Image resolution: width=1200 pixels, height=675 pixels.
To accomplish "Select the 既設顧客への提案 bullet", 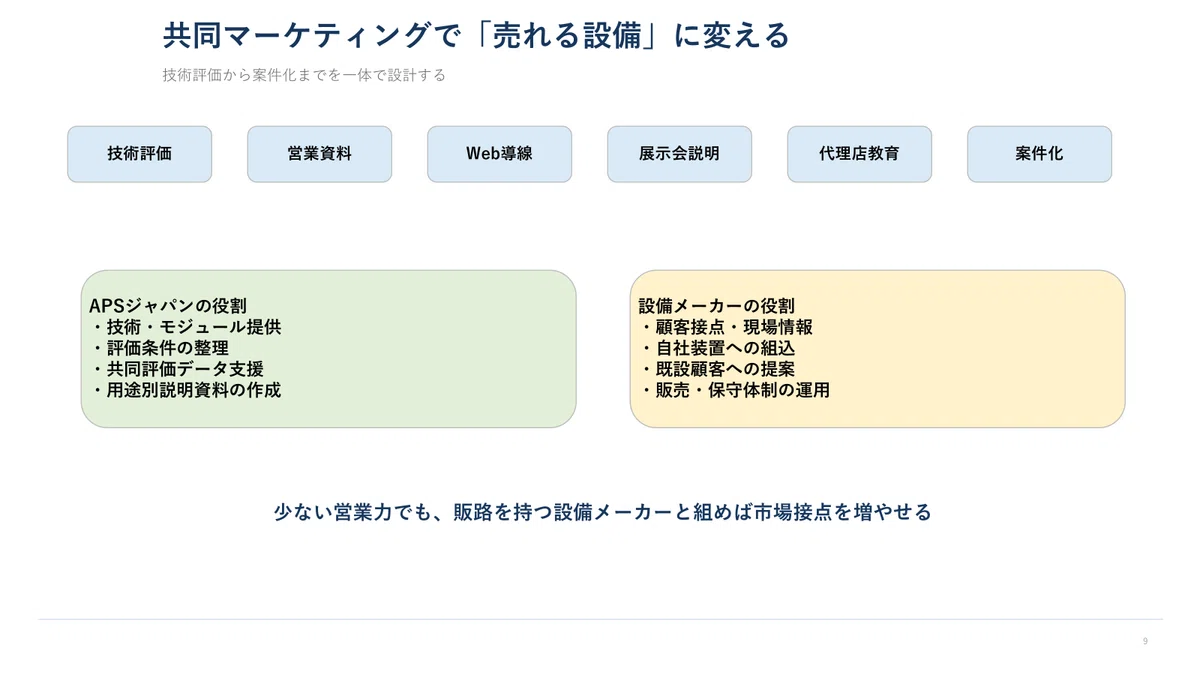I will [x=717, y=369].
